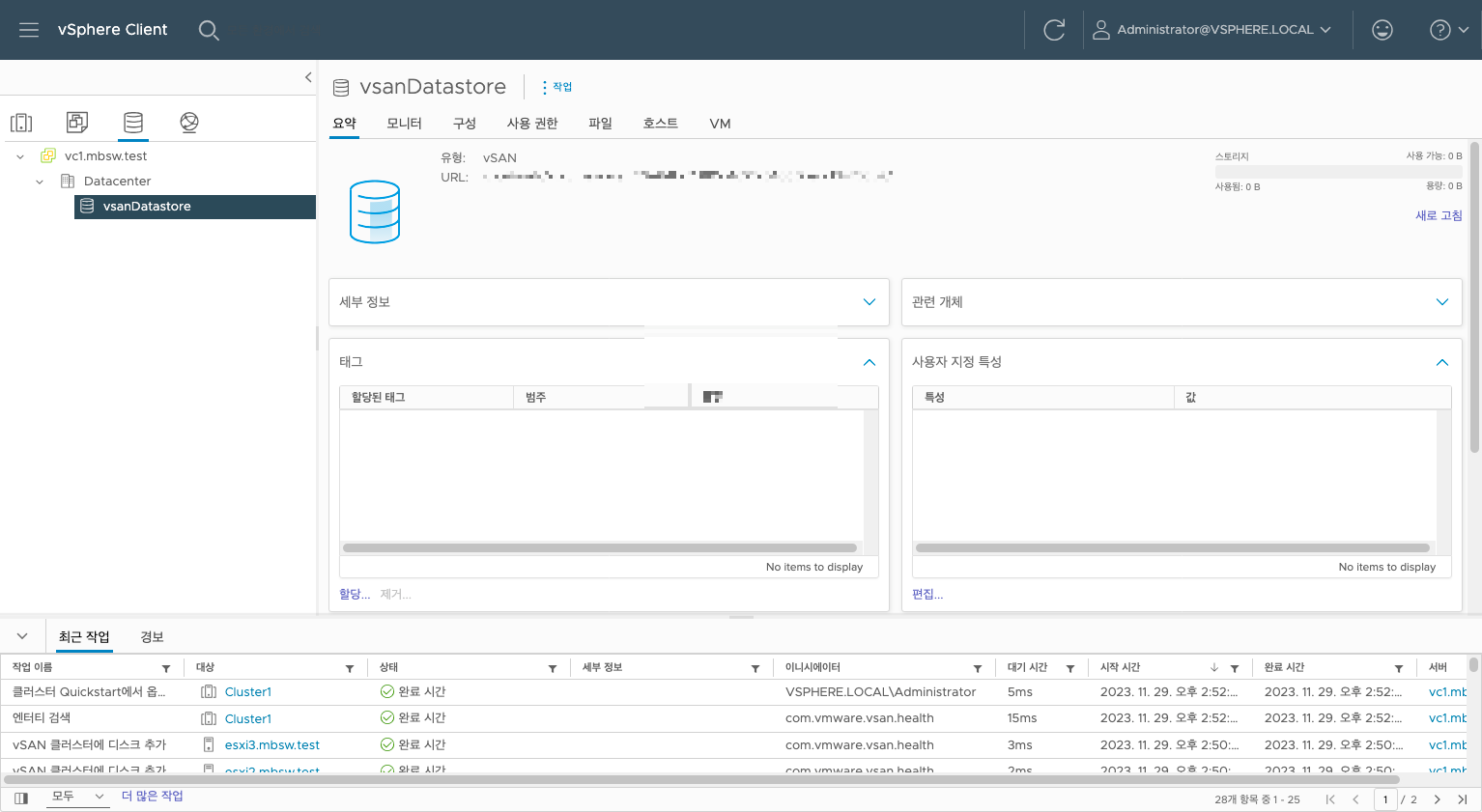Switch to Storage inventory view
The height and width of the screenshot is (812, 1482).
(x=133, y=123)
